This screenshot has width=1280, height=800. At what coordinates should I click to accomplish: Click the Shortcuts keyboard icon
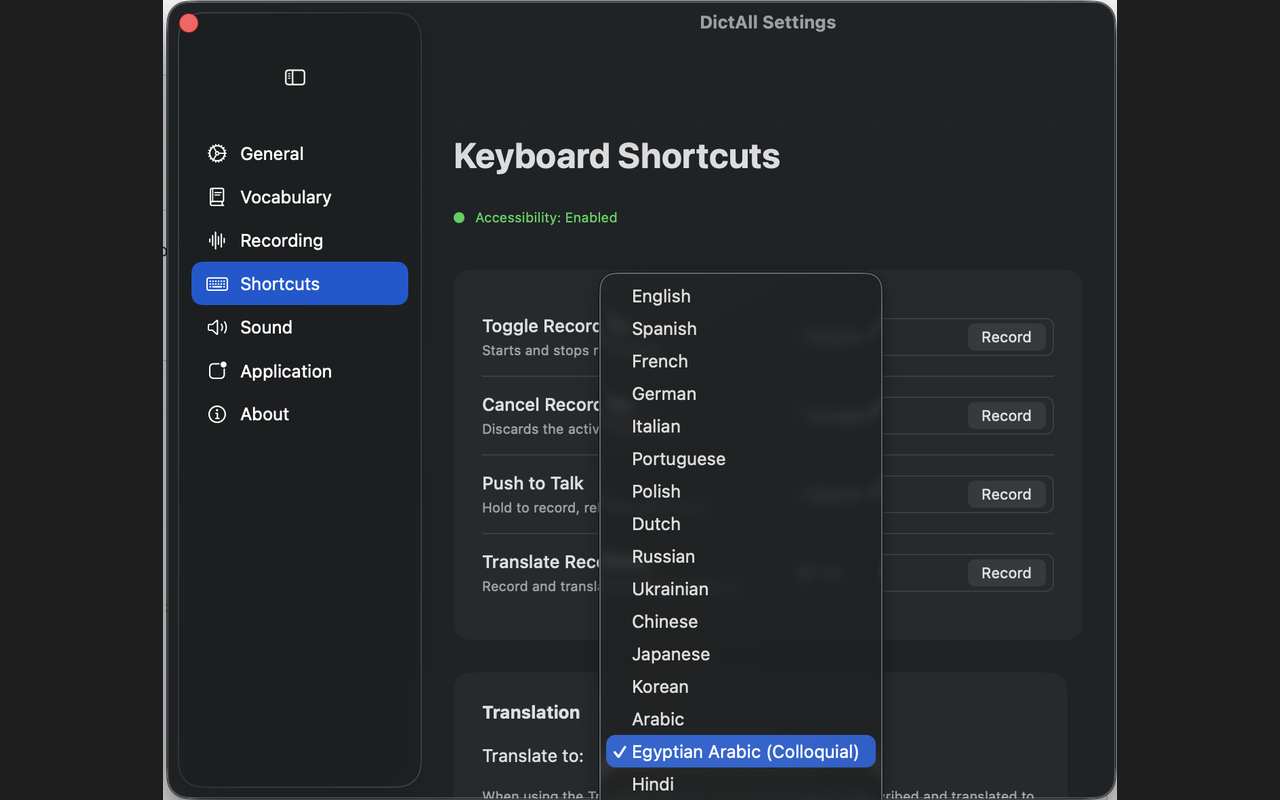click(x=217, y=284)
